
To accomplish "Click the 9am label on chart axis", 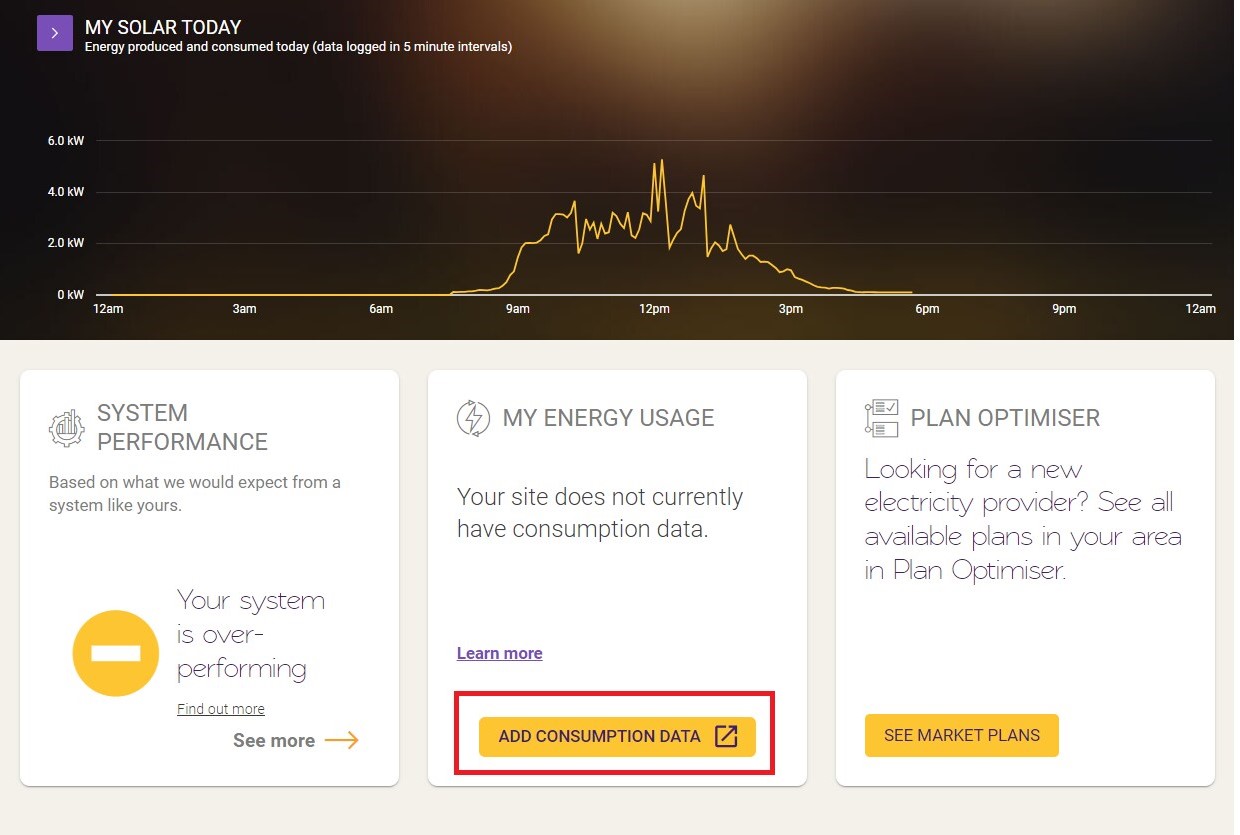I will coord(517,309).
